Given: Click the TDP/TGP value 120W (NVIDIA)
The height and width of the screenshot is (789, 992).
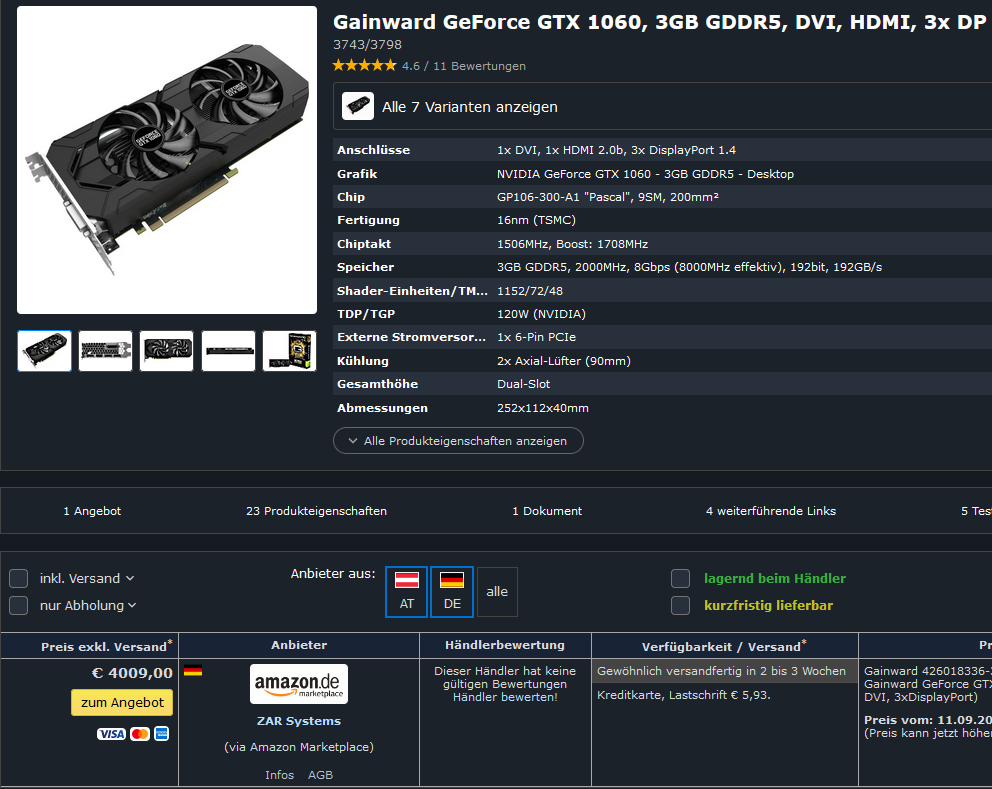Looking at the screenshot, I should click(x=541, y=314).
